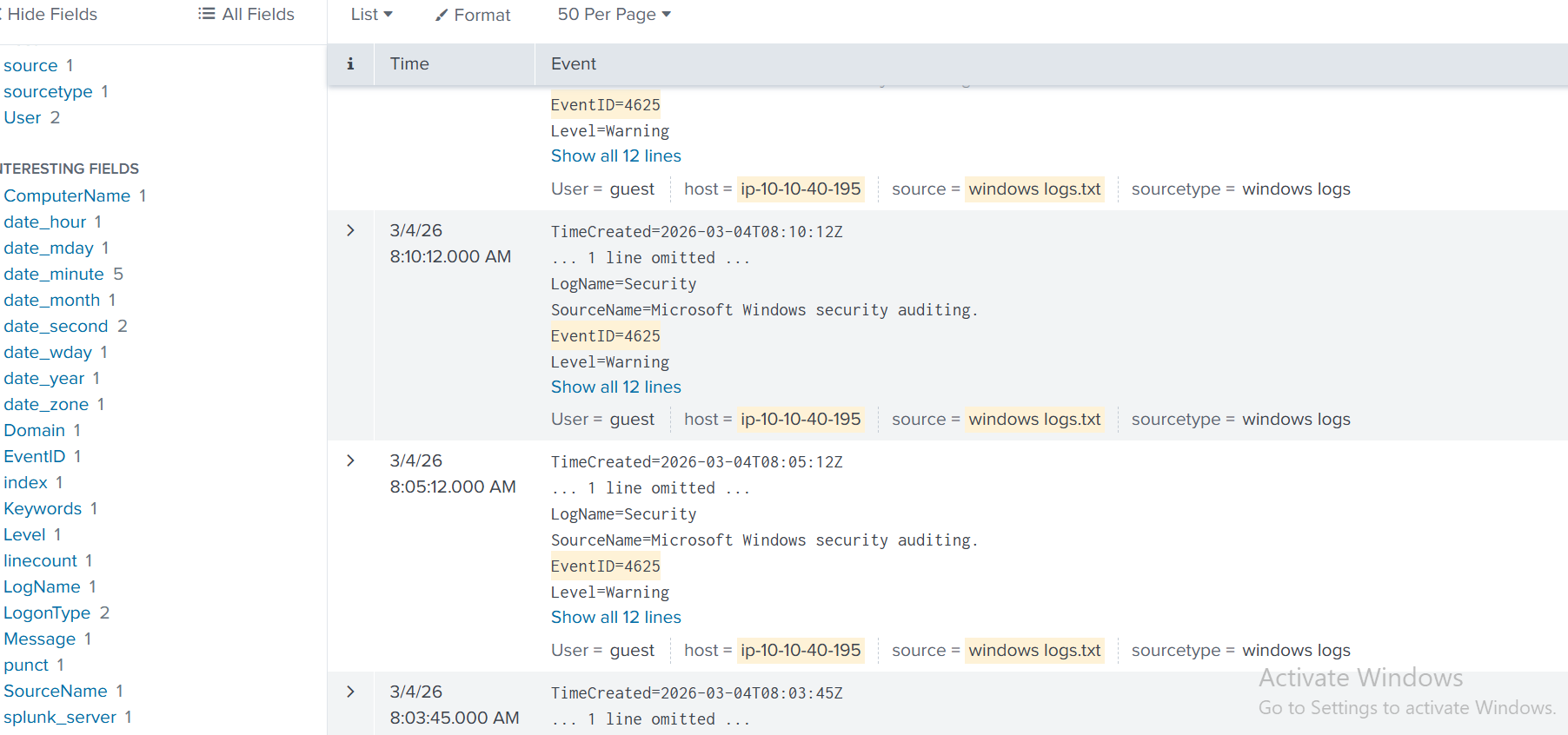Expand the 8:05:12.000 AM event row
Image resolution: width=1568 pixels, height=735 pixels.
[x=350, y=461]
